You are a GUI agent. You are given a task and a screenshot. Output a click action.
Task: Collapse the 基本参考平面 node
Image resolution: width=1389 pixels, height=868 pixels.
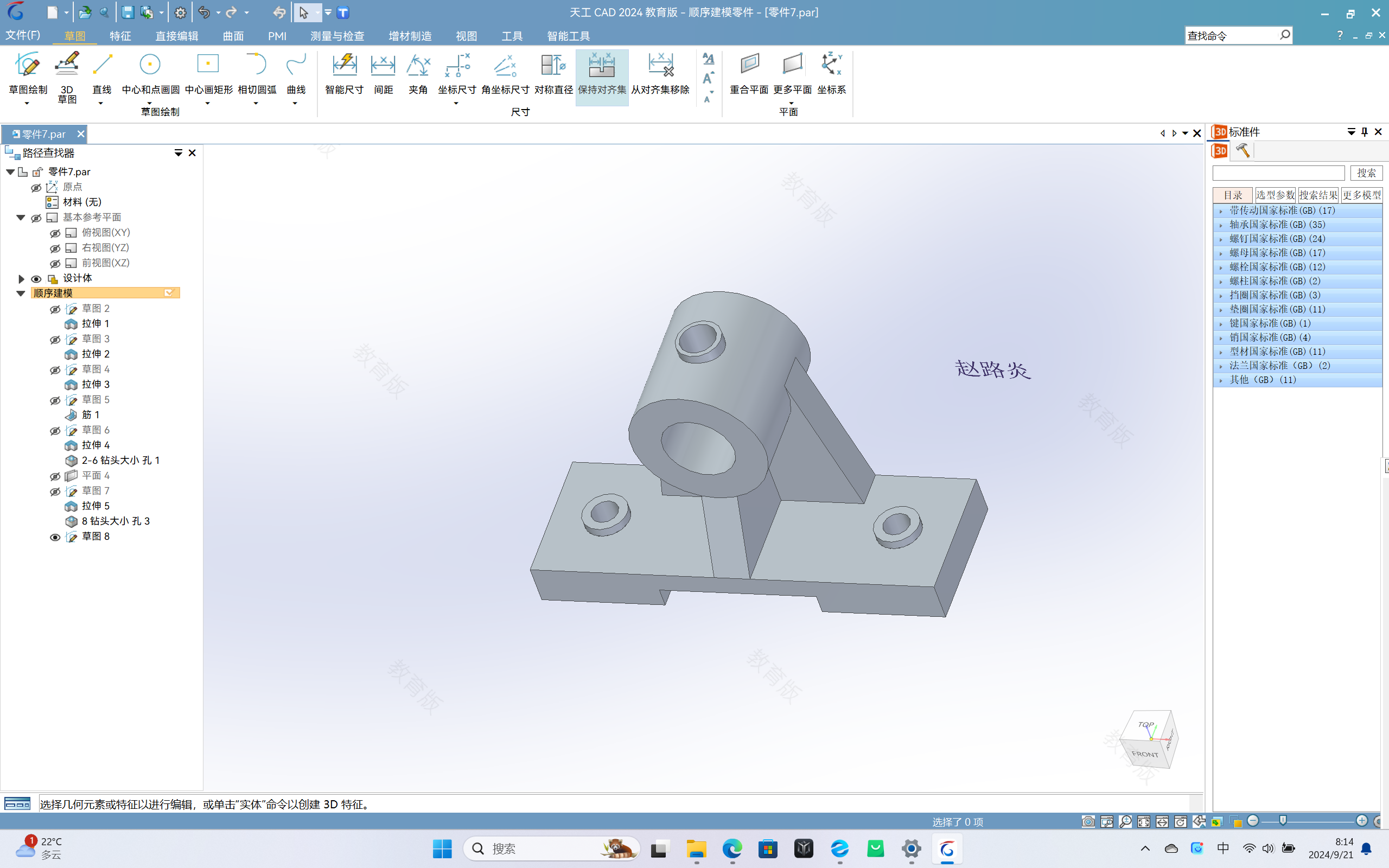tap(21, 218)
